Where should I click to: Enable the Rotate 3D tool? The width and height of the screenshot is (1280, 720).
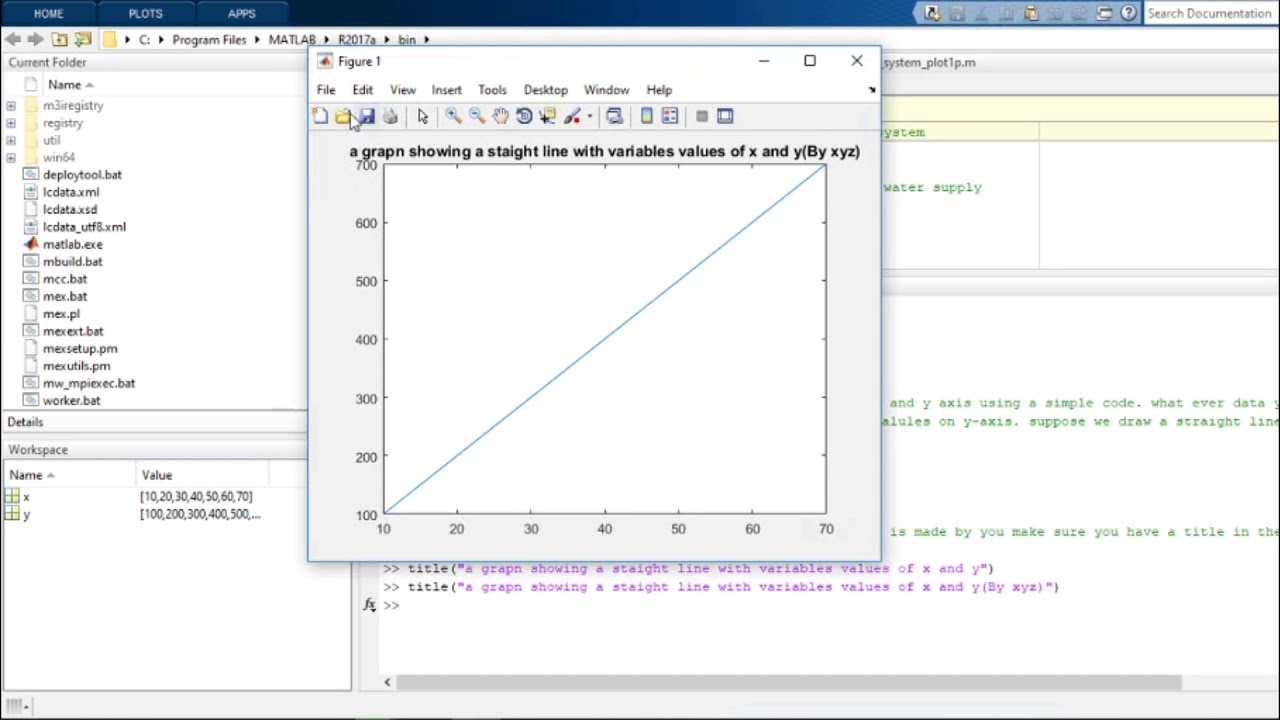(x=524, y=117)
